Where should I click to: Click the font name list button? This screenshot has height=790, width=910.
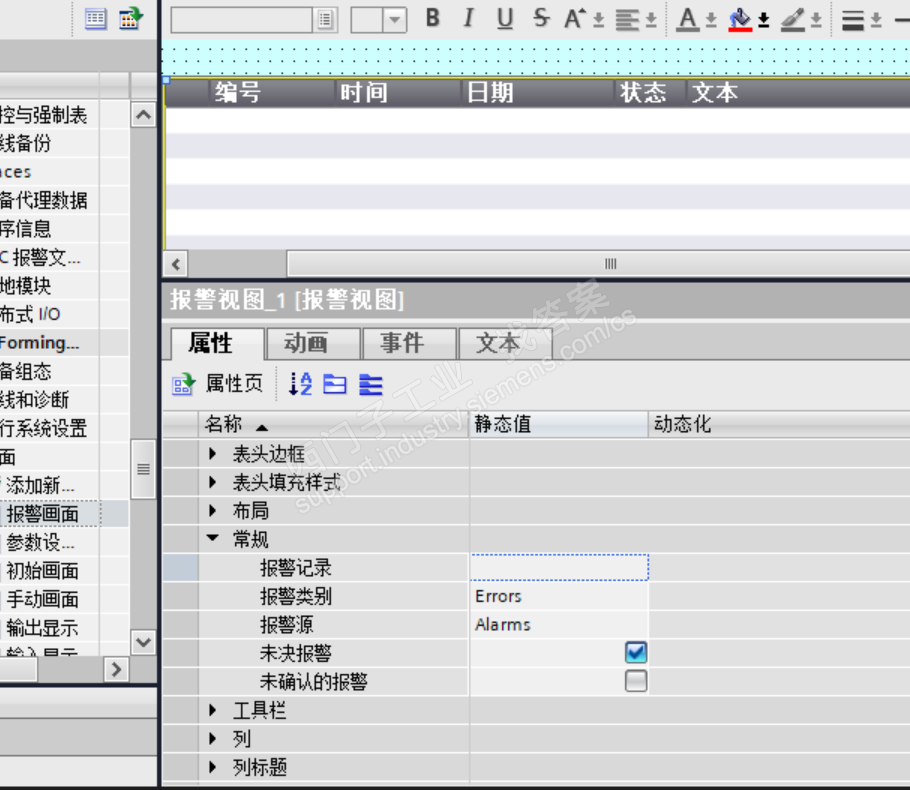[325, 20]
